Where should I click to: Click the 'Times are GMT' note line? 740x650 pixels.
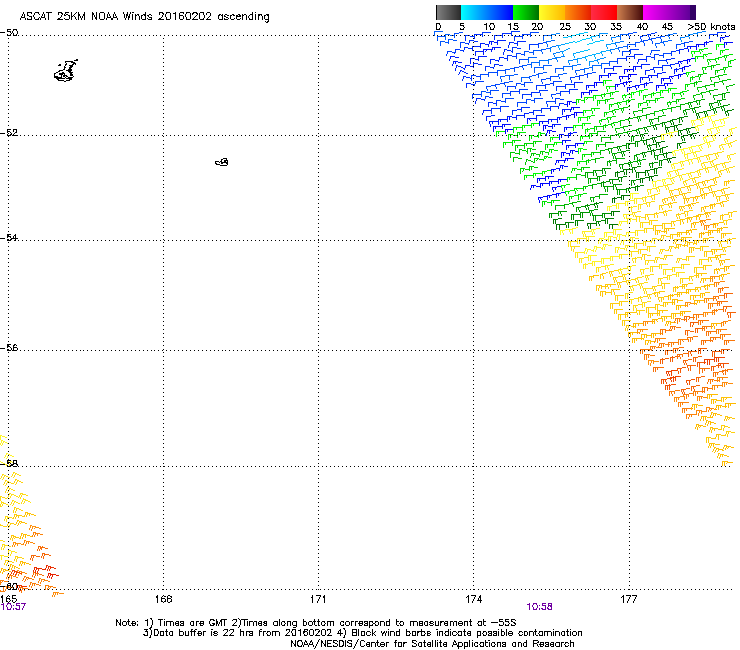click(316, 623)
